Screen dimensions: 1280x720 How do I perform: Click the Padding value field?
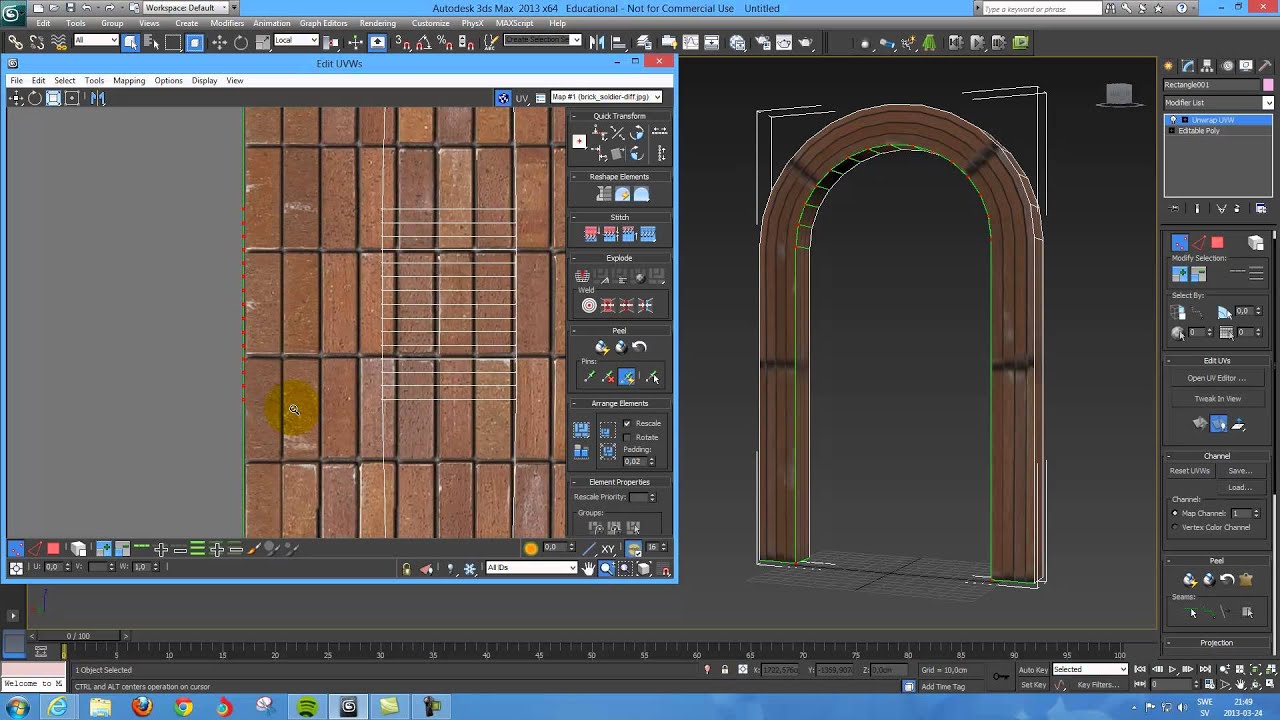click(636, 462)
